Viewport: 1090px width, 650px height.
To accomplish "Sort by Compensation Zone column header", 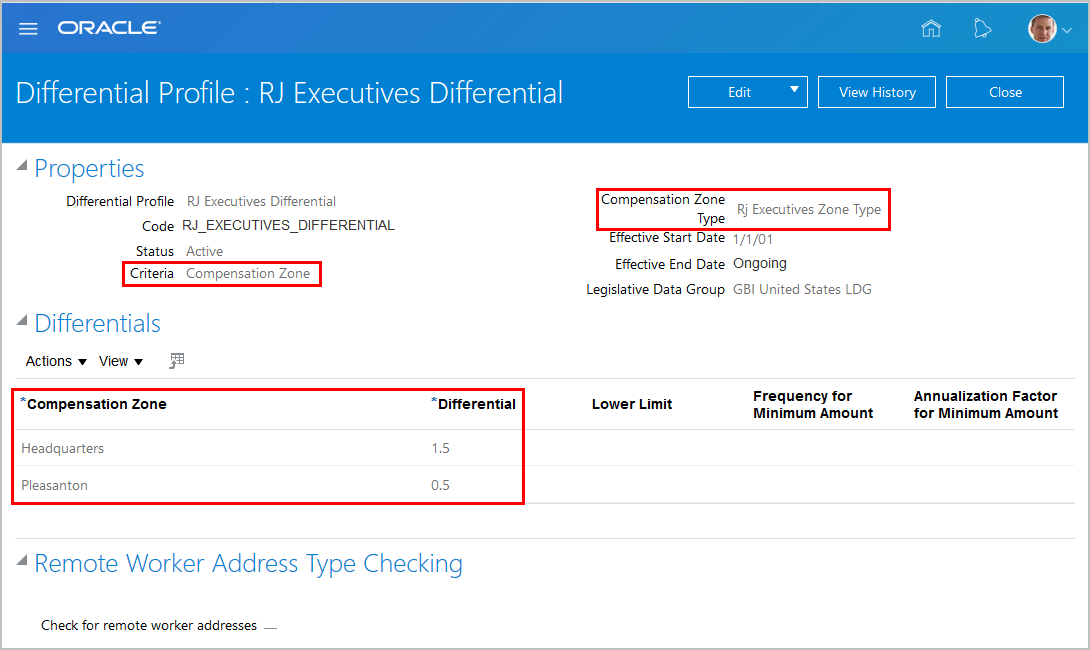I will (97, 404).
